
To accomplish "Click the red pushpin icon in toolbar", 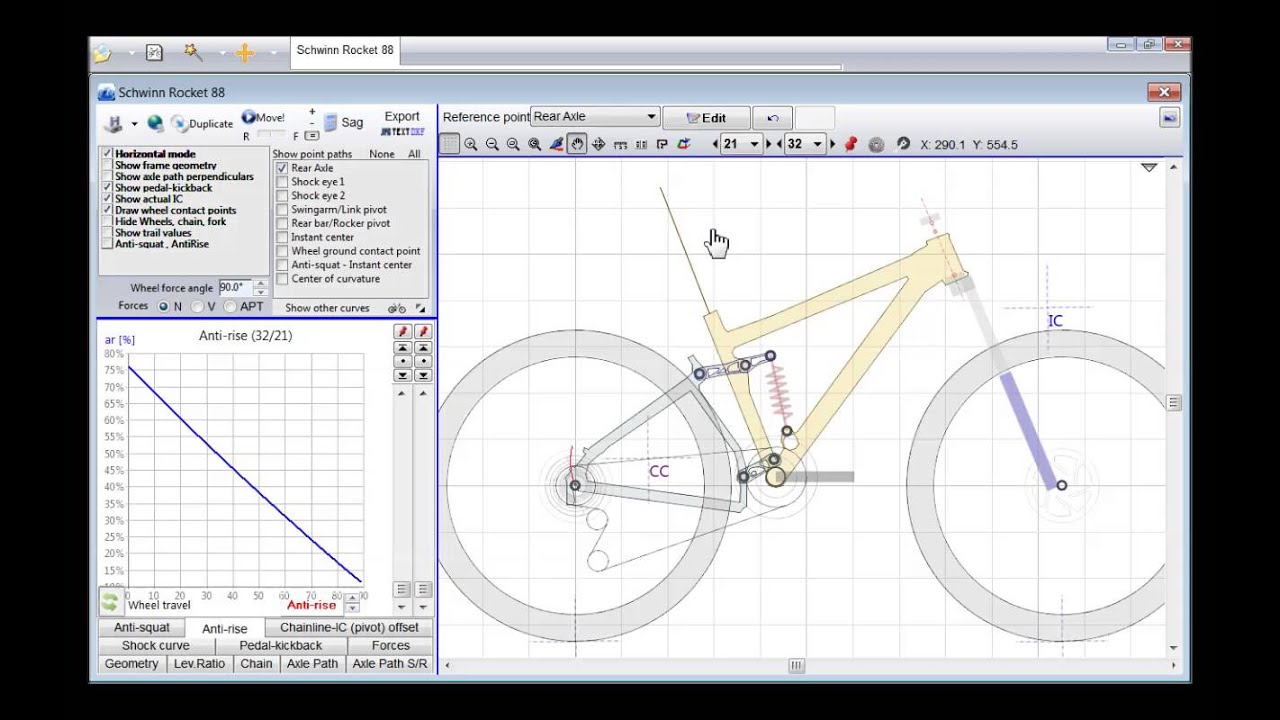I will click(x=851, y=144).
